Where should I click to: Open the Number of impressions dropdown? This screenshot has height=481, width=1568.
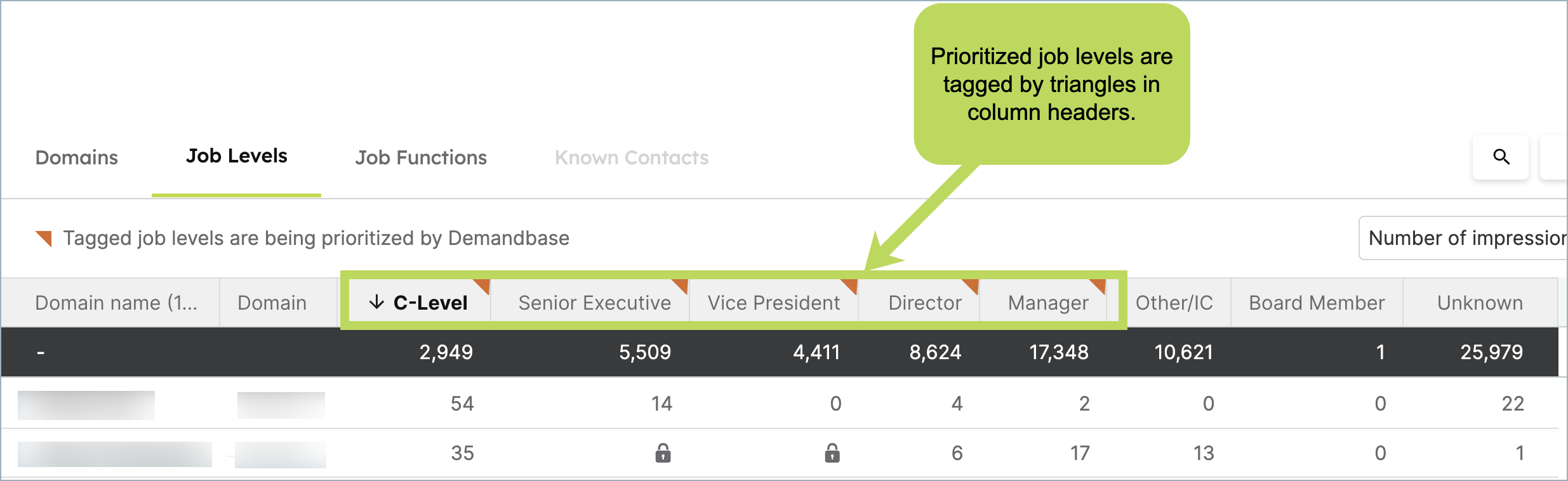(1463, 238)
